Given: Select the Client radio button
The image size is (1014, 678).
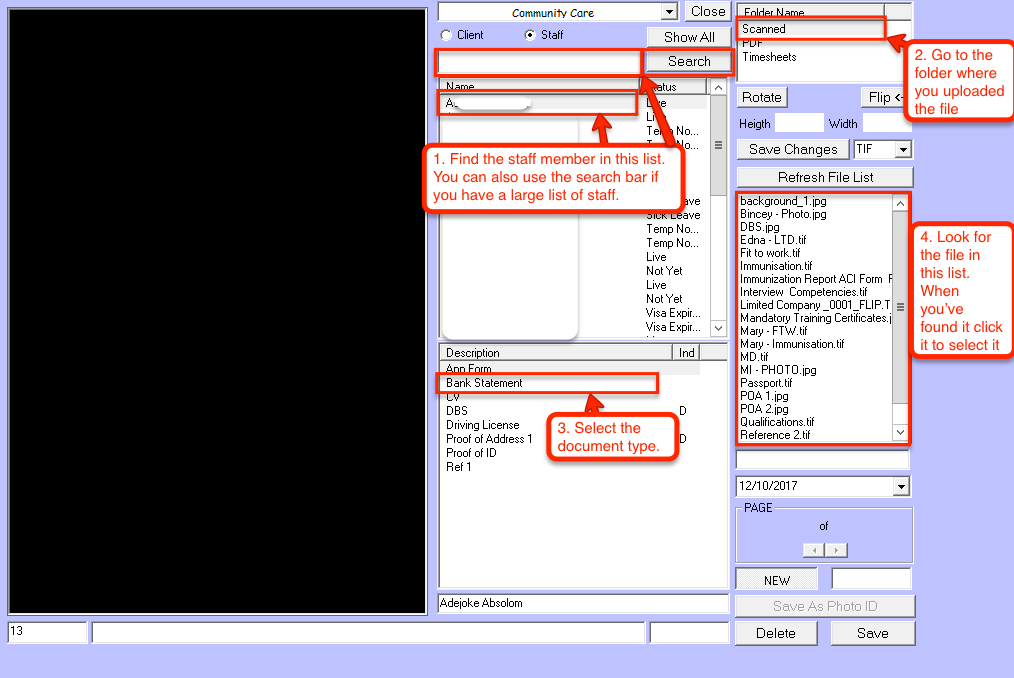Looking at the screenshot, I should pos(446,35).
